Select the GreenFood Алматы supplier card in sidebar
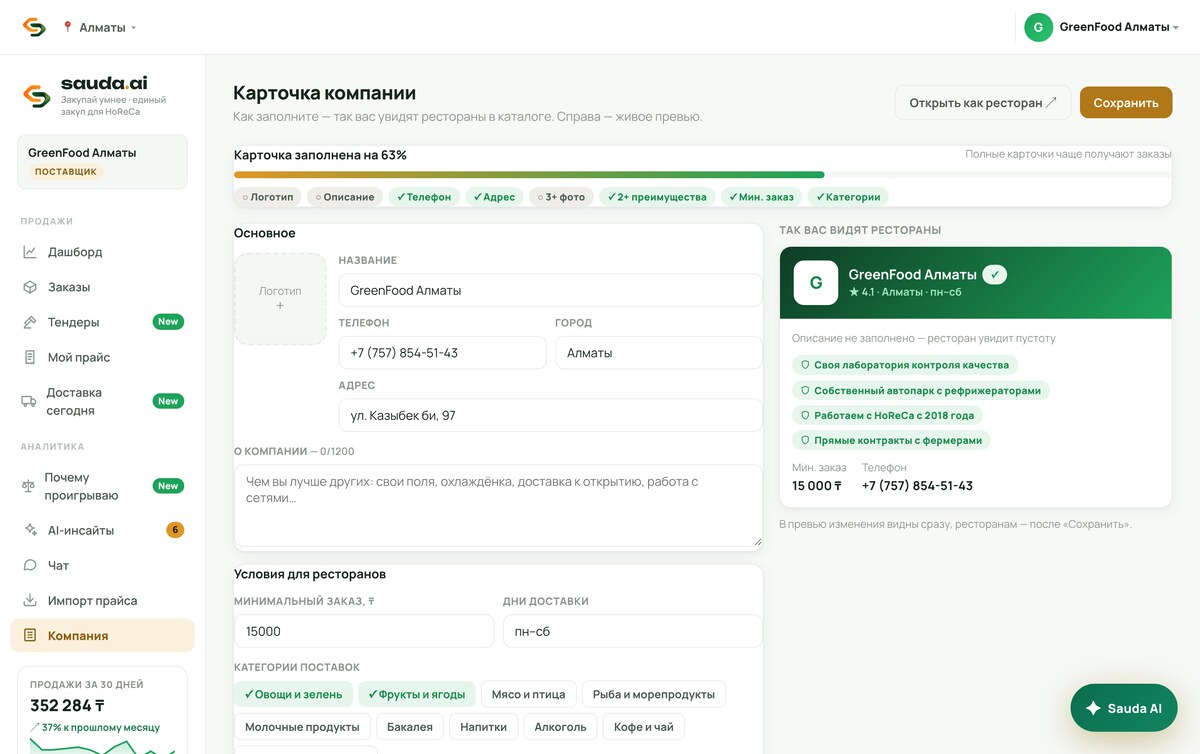The image size is (1200, 754). coord(102,162)
